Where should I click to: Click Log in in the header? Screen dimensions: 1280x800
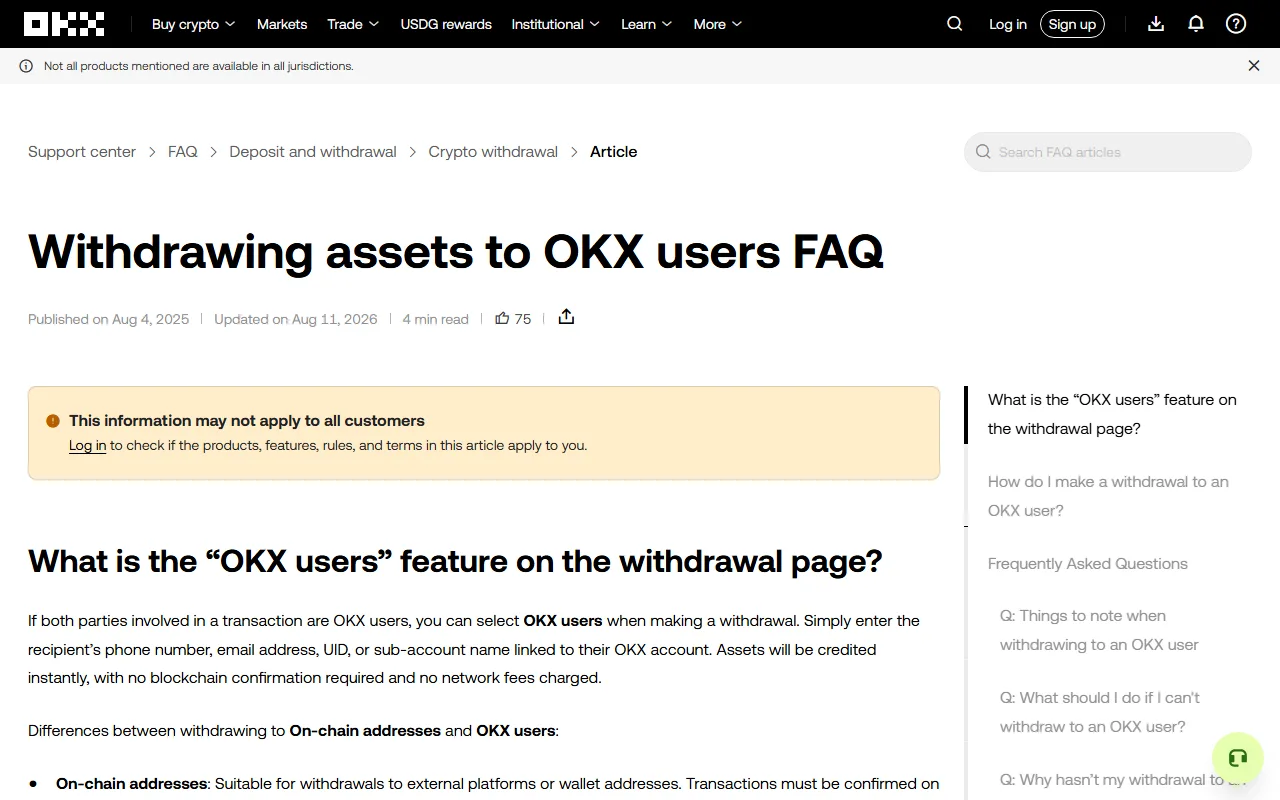click(x=1008, y=24)
